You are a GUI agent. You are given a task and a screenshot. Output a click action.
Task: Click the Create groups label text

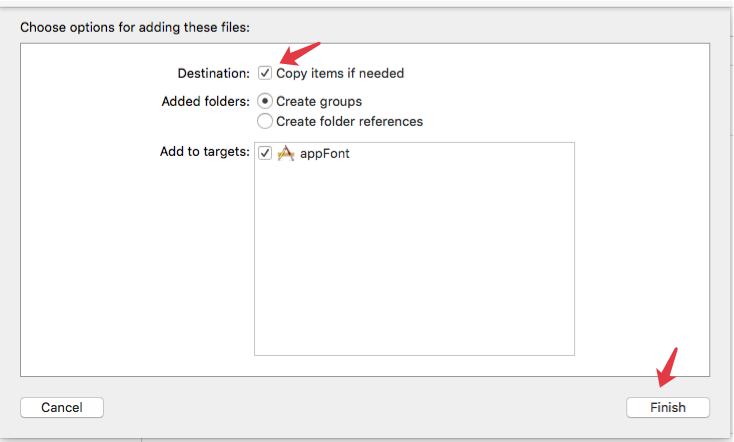coord(319,101)
